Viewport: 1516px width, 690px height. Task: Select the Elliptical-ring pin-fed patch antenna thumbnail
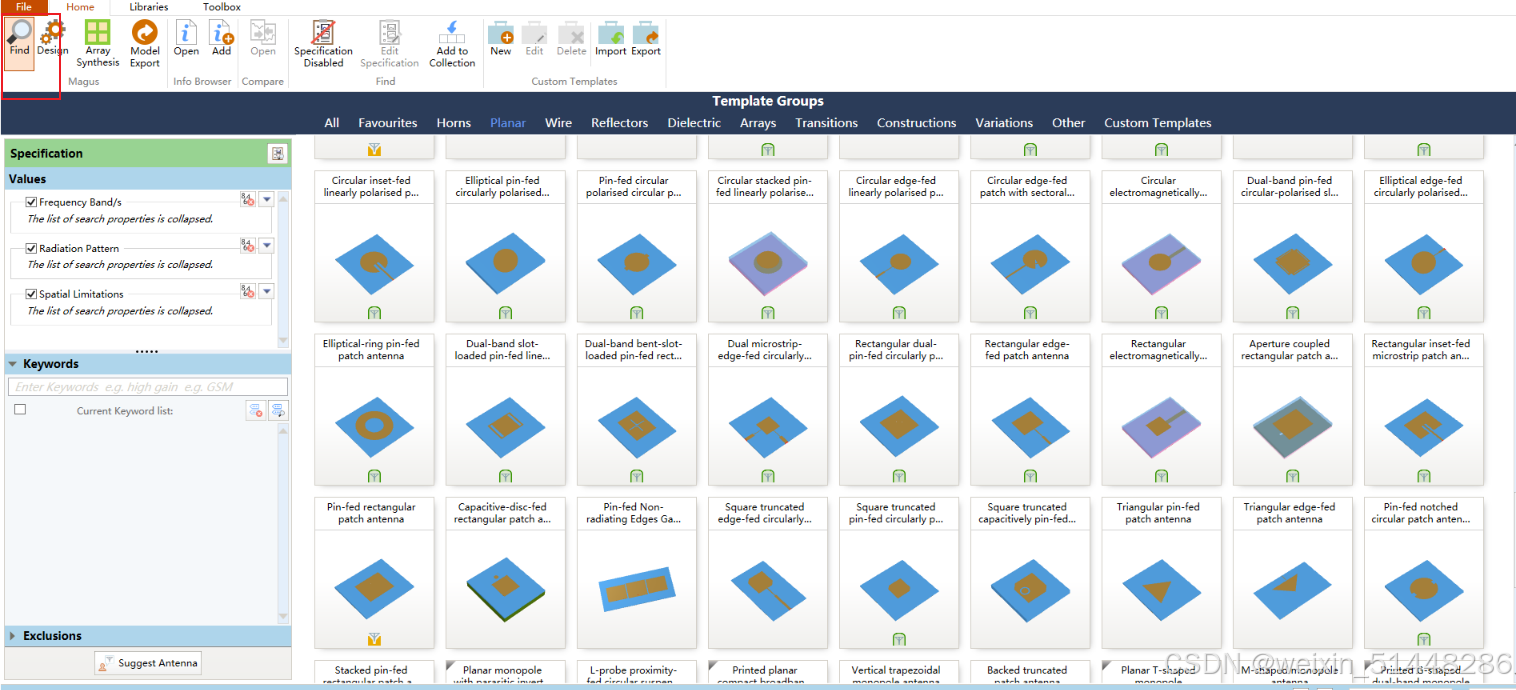374,410
